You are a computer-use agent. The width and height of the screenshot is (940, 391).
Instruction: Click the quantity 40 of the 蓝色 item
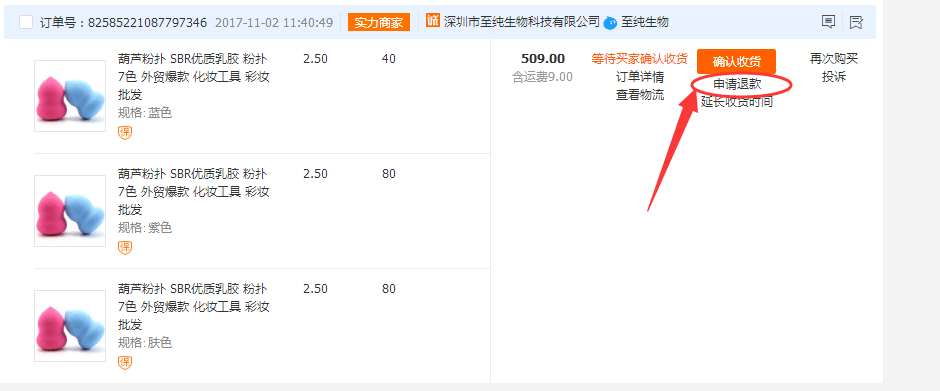(x=388, y=59)
